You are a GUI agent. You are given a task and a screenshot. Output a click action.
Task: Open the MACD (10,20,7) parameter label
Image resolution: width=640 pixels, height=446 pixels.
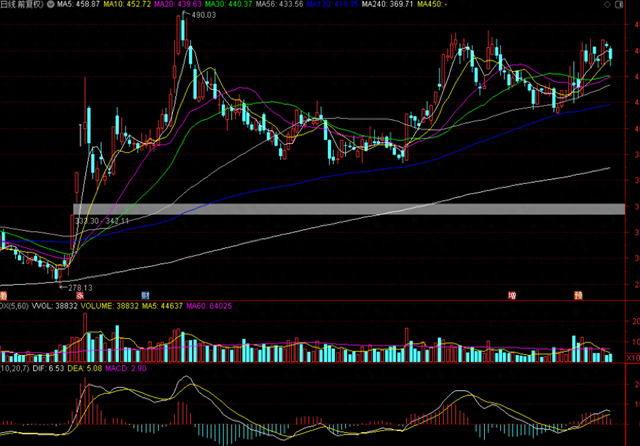click(15, 368)
